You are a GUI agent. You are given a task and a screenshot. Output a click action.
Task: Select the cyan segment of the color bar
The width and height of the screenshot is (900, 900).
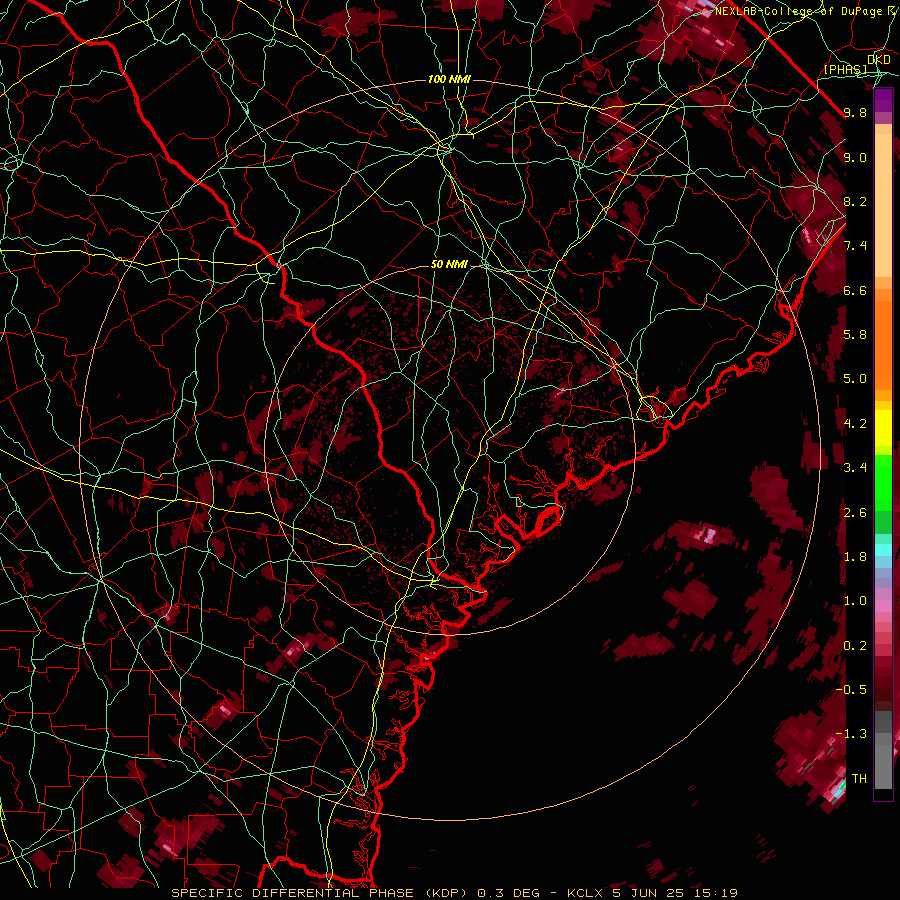point(883,550)
